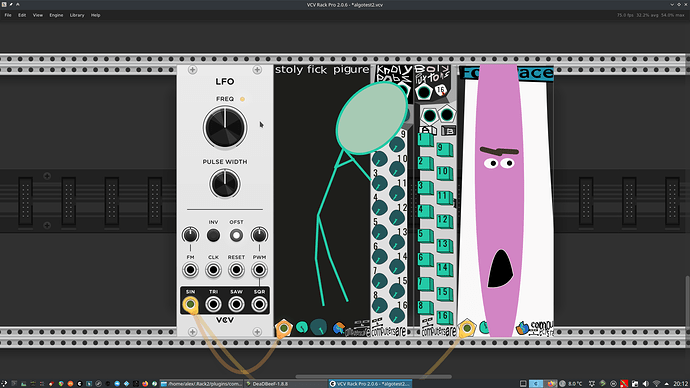Open the Library menu
The image size is (690, 388).
tap(77, 15)
